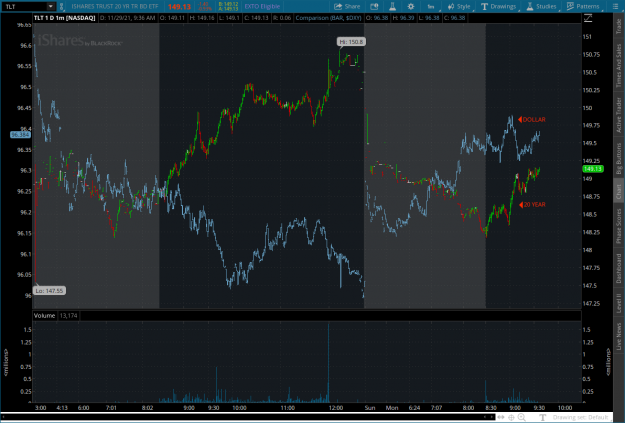Click the Hi: 150.8 price bubble
Screen dimensions: 625x423
tap(351, 42)
